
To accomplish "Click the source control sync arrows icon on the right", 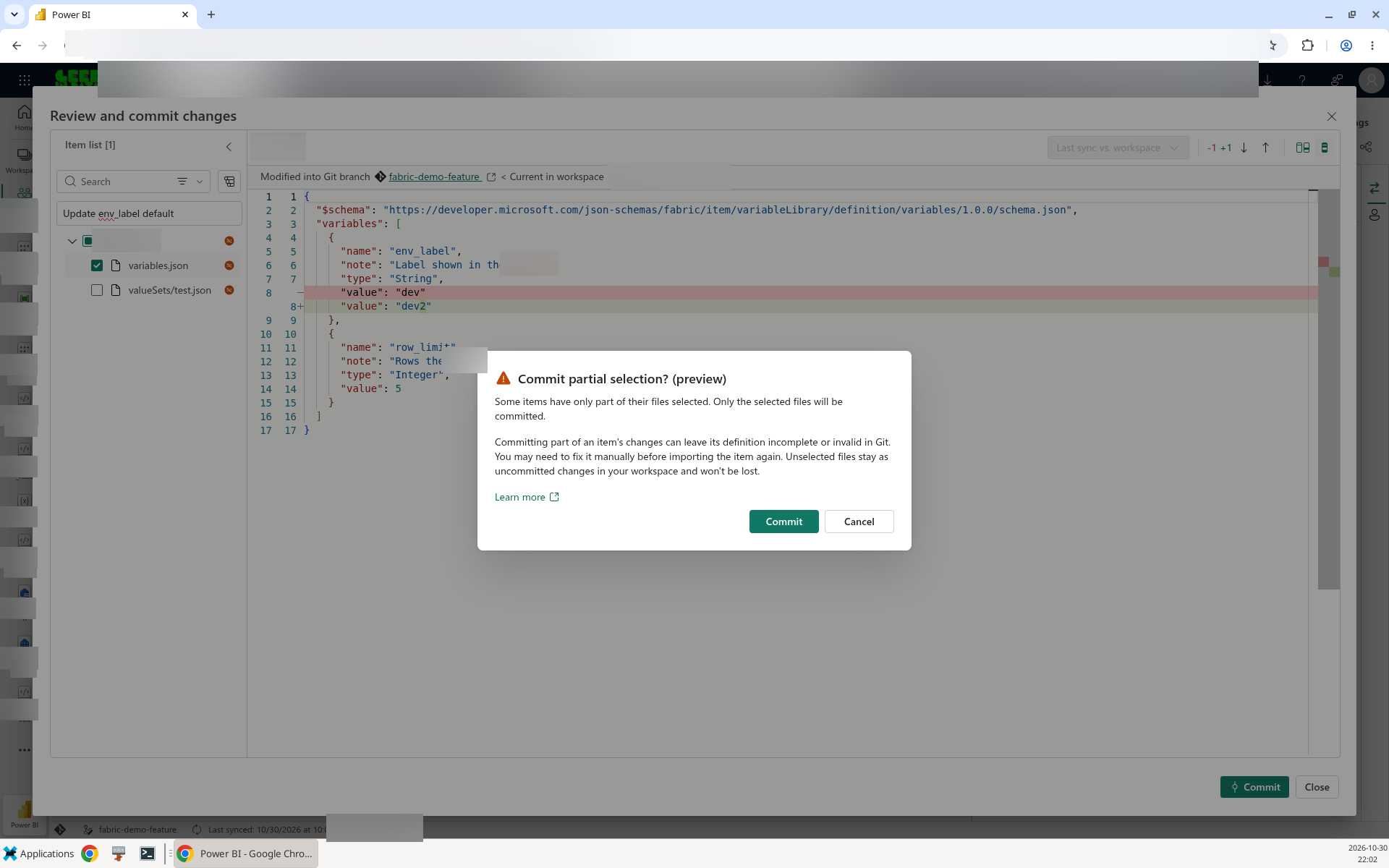I will pyautogui.click(x=1374, y=189).
